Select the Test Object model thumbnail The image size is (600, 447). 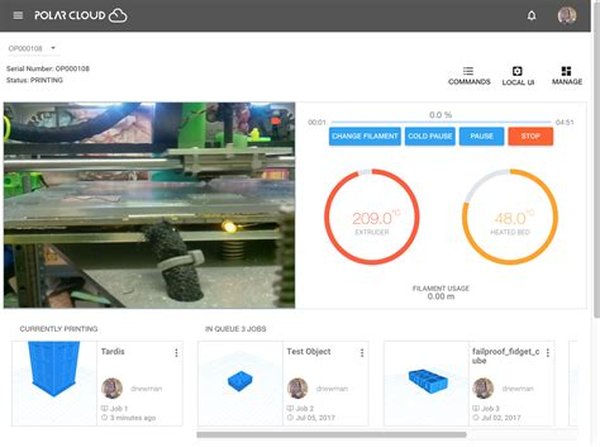point(240,382)
